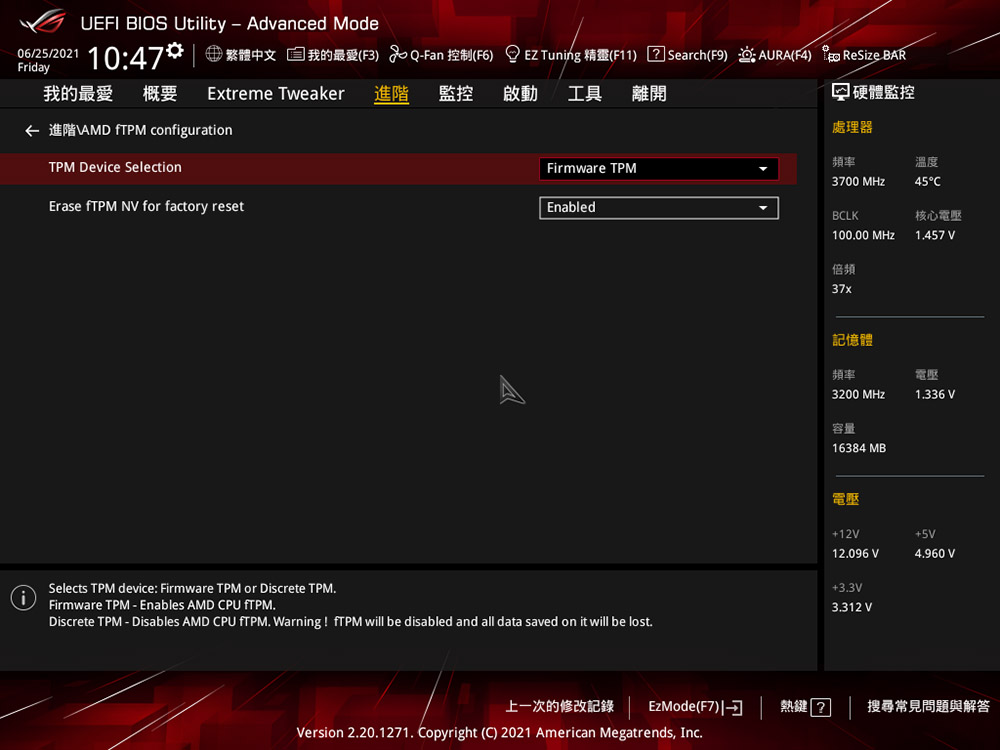The height and width of the screenshot is (750, 1000).
Task: Click the EzMode exit arrow icon
Action: point(733,707)
